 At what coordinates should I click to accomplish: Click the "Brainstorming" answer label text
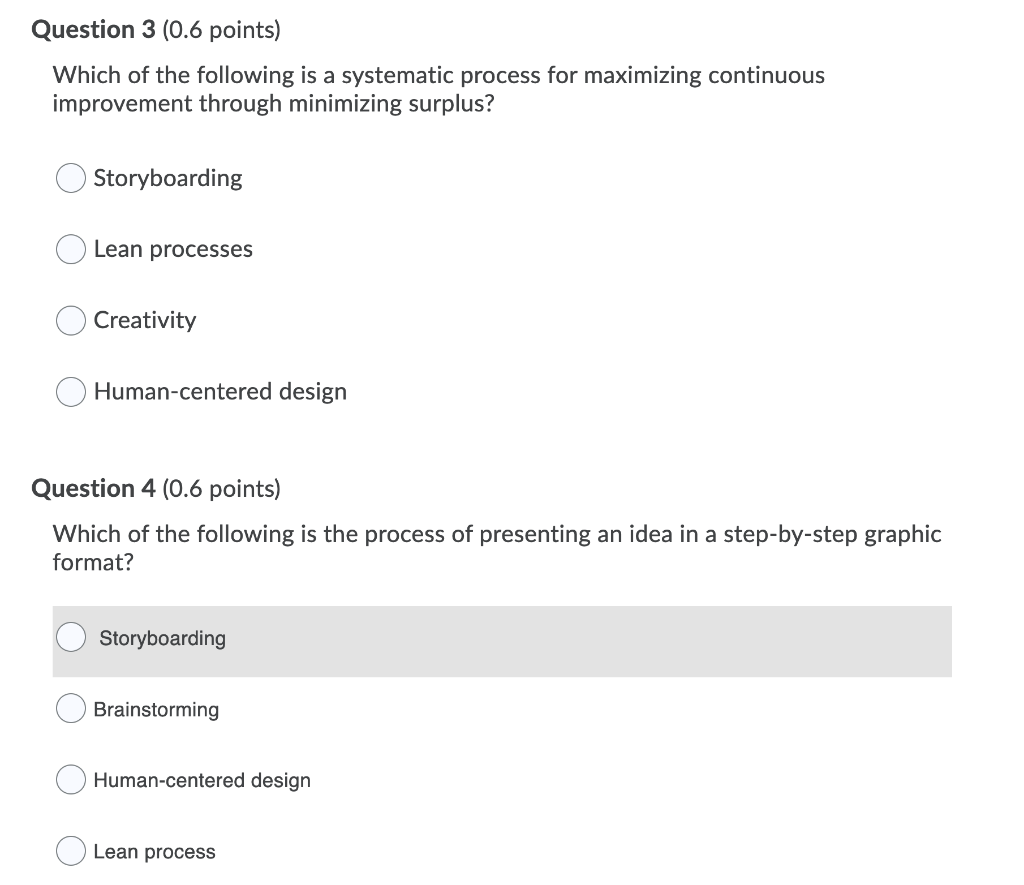(x=156, y=709)
